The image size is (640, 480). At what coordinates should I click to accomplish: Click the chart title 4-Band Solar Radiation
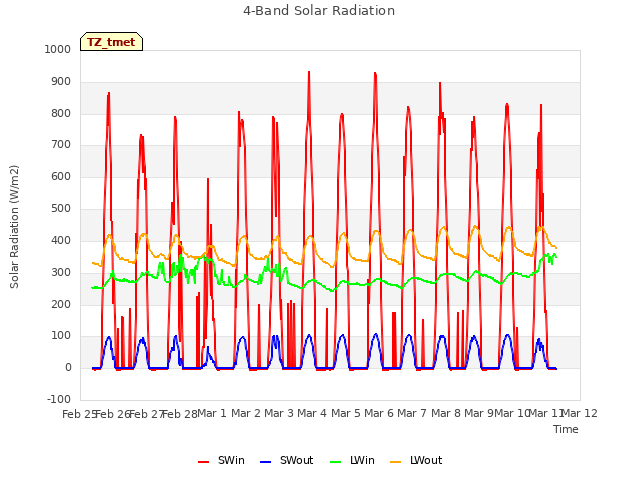click(319, 11)
